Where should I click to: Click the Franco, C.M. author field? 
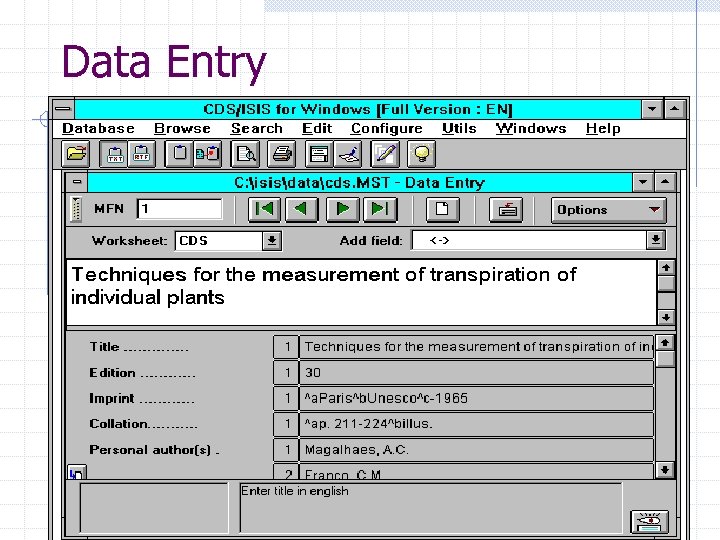coord(476,472)
